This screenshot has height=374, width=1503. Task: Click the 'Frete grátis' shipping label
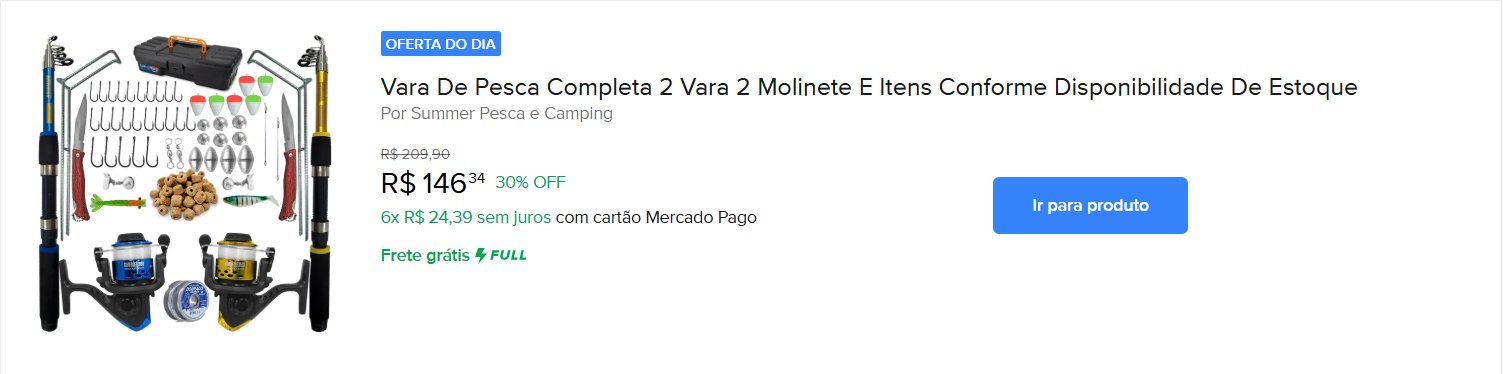tap(425, 255)
